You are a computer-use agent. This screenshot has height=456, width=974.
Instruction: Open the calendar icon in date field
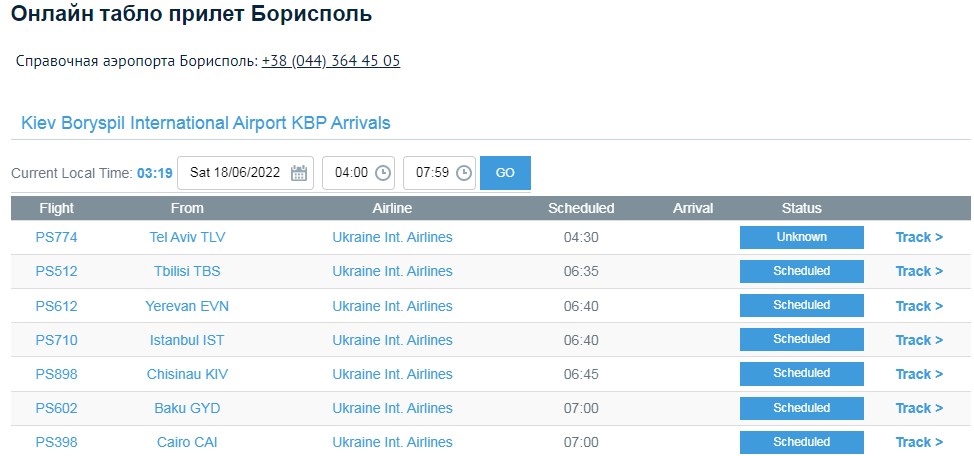(299, 173)
